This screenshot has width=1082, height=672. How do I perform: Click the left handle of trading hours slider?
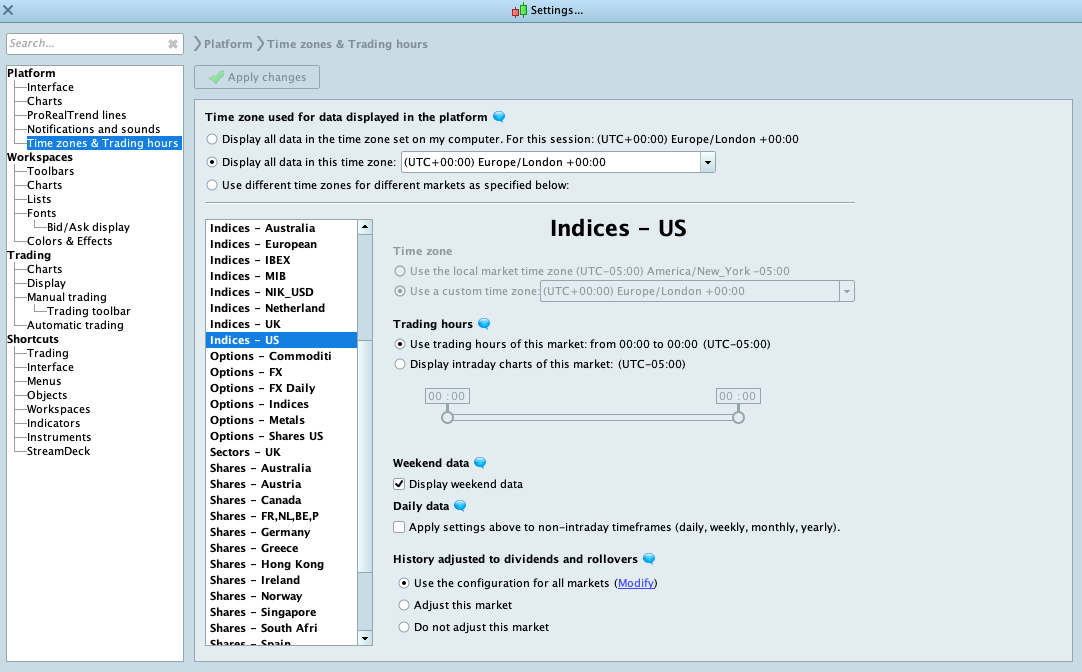[x=447, y=417]
